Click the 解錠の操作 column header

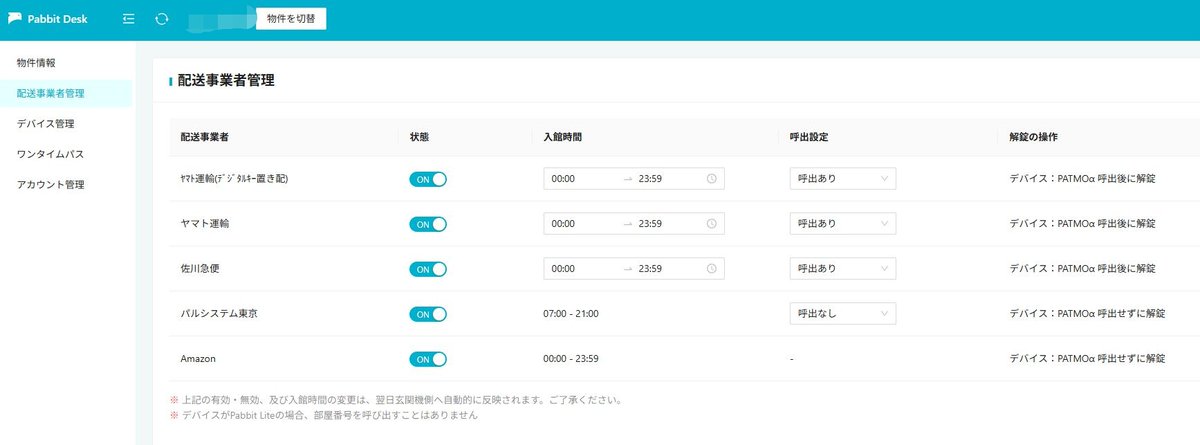click(1035, 135)
